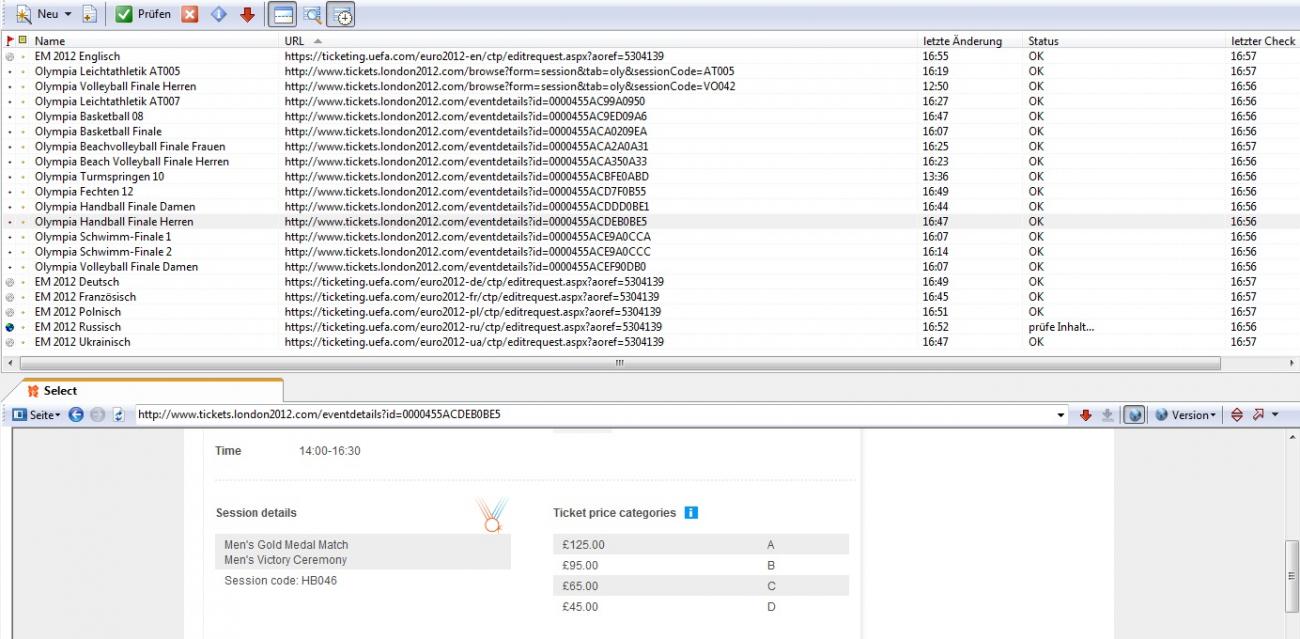Toggle the list pane view button
Image resolution: width=1300 pixels, height=639 pixels.
(283, 15)
